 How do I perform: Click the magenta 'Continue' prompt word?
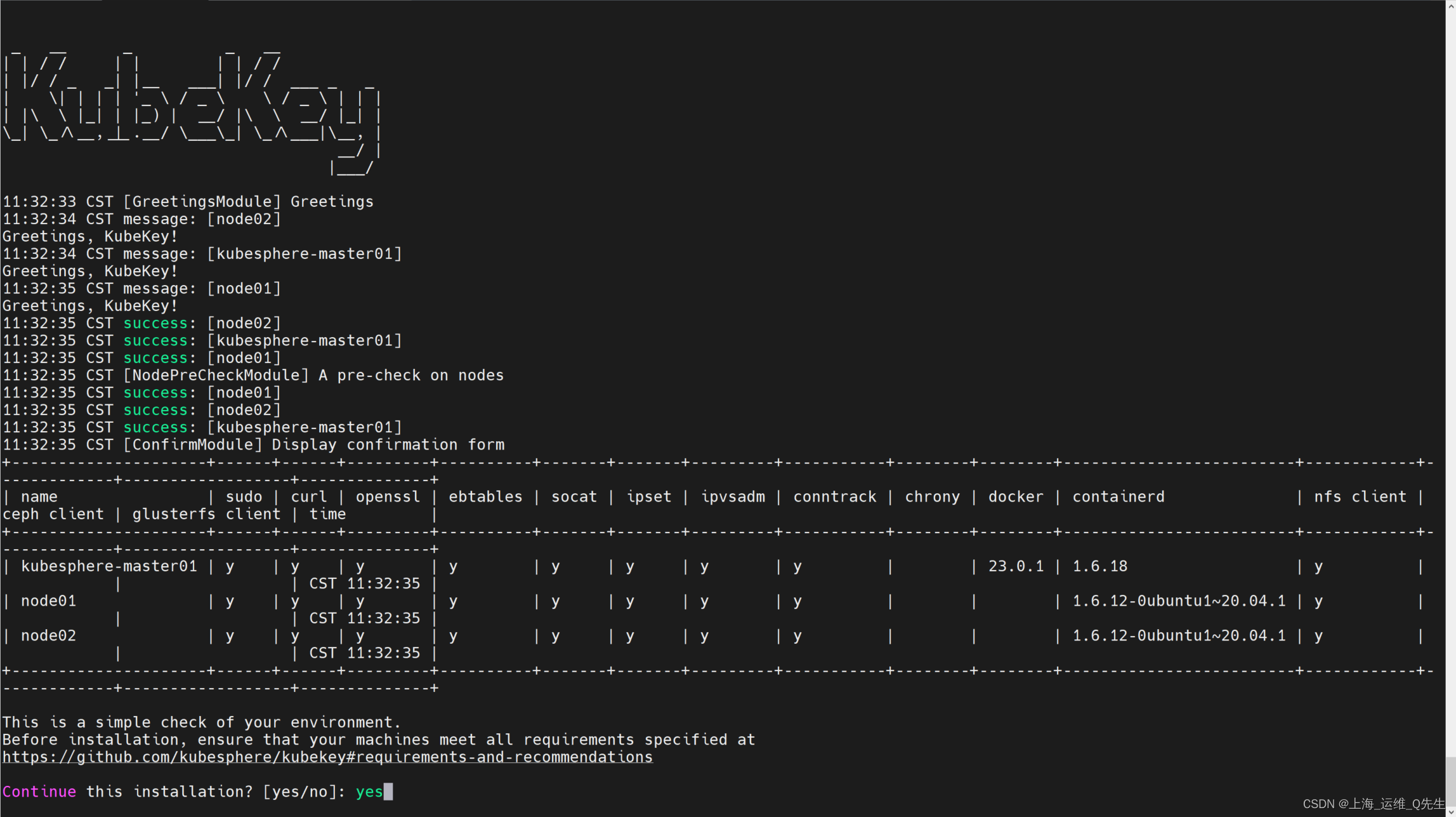(39, 792)
